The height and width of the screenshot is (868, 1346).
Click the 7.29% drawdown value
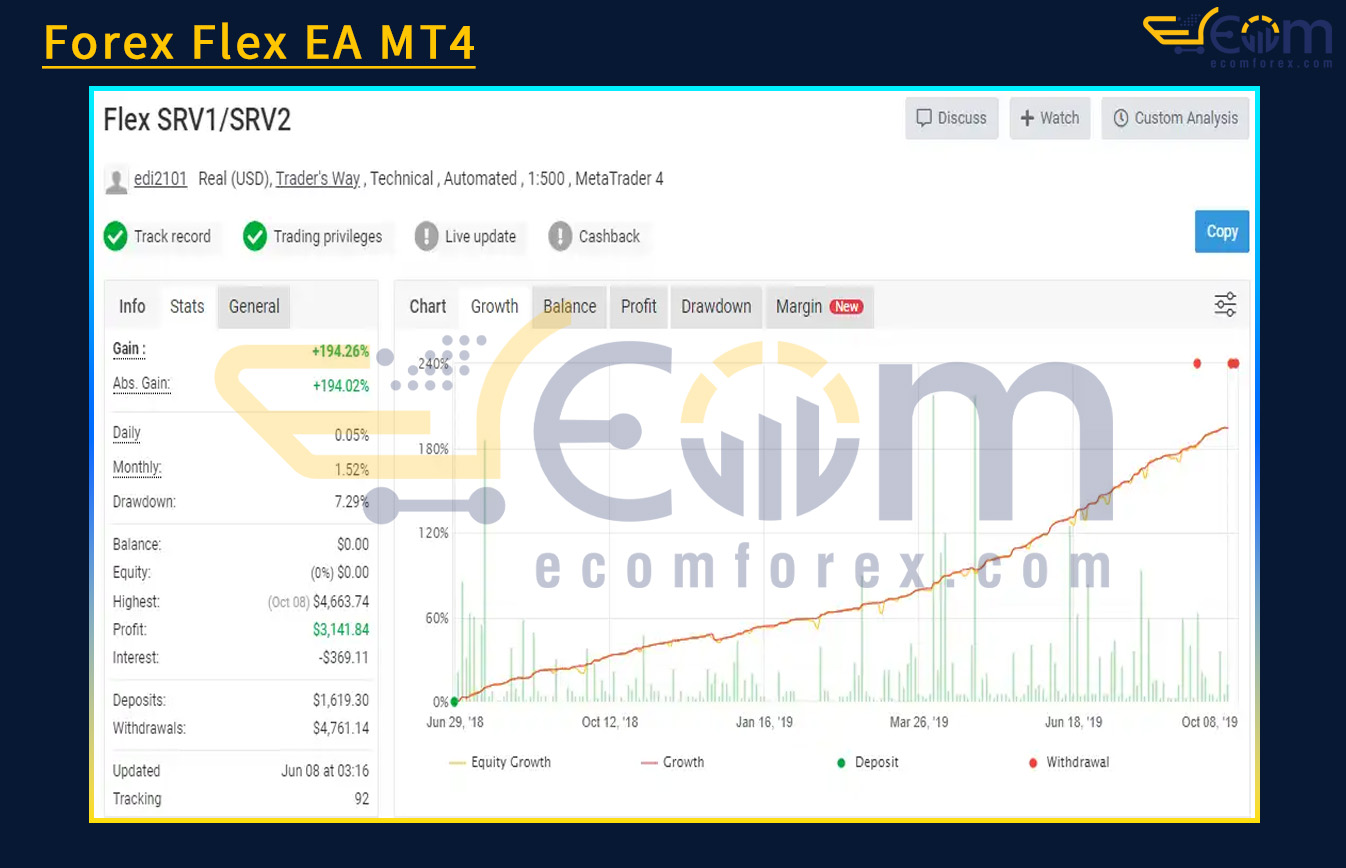[x=351, y=502]
